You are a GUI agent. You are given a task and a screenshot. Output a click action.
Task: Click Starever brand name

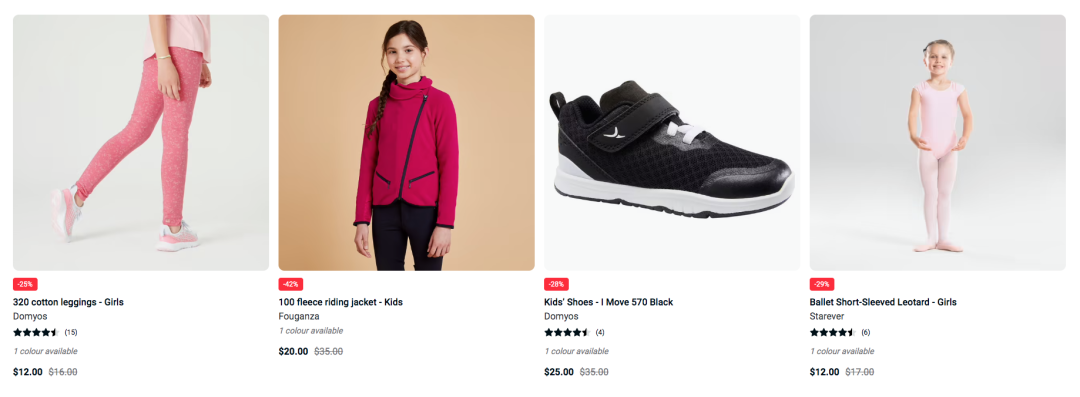click(827, 316)
